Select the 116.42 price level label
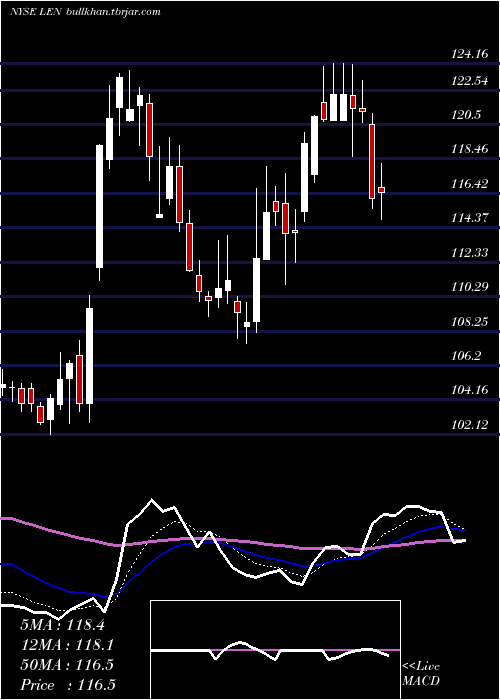The height and width of the screenshot is (700, 500). 470,183
